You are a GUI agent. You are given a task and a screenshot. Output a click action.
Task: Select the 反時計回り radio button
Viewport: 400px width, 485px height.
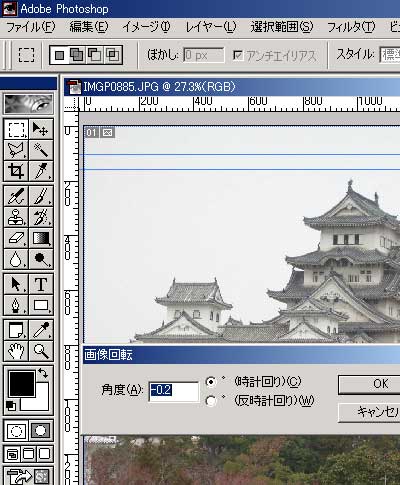[211, 401]
